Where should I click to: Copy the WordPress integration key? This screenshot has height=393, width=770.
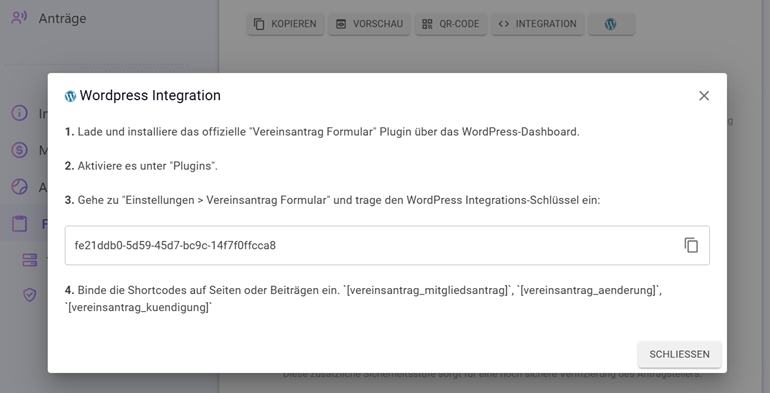[691, 245]
